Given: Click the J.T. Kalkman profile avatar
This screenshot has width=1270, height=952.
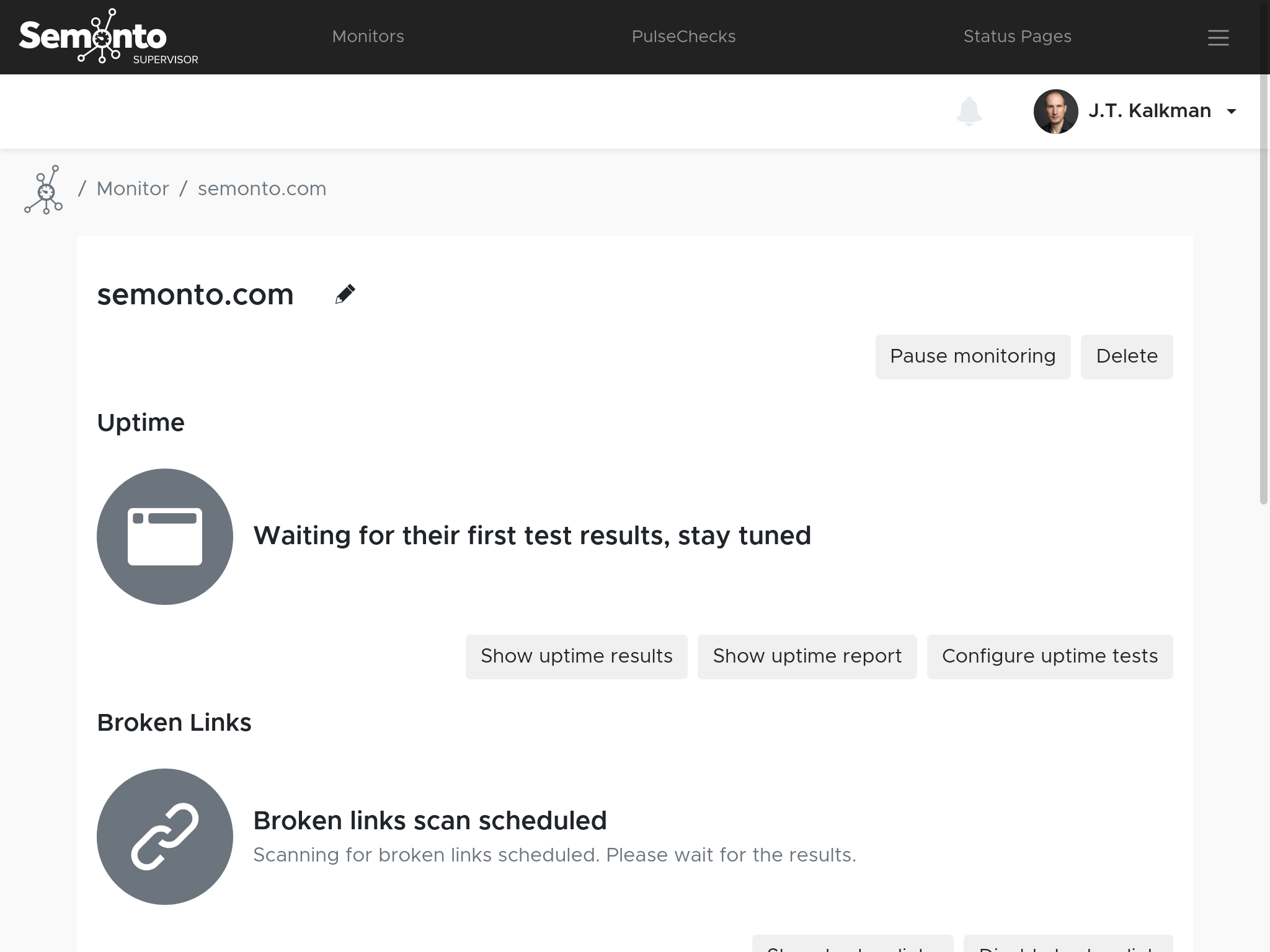Looking at the screenshot, I should click(1055, 112).
